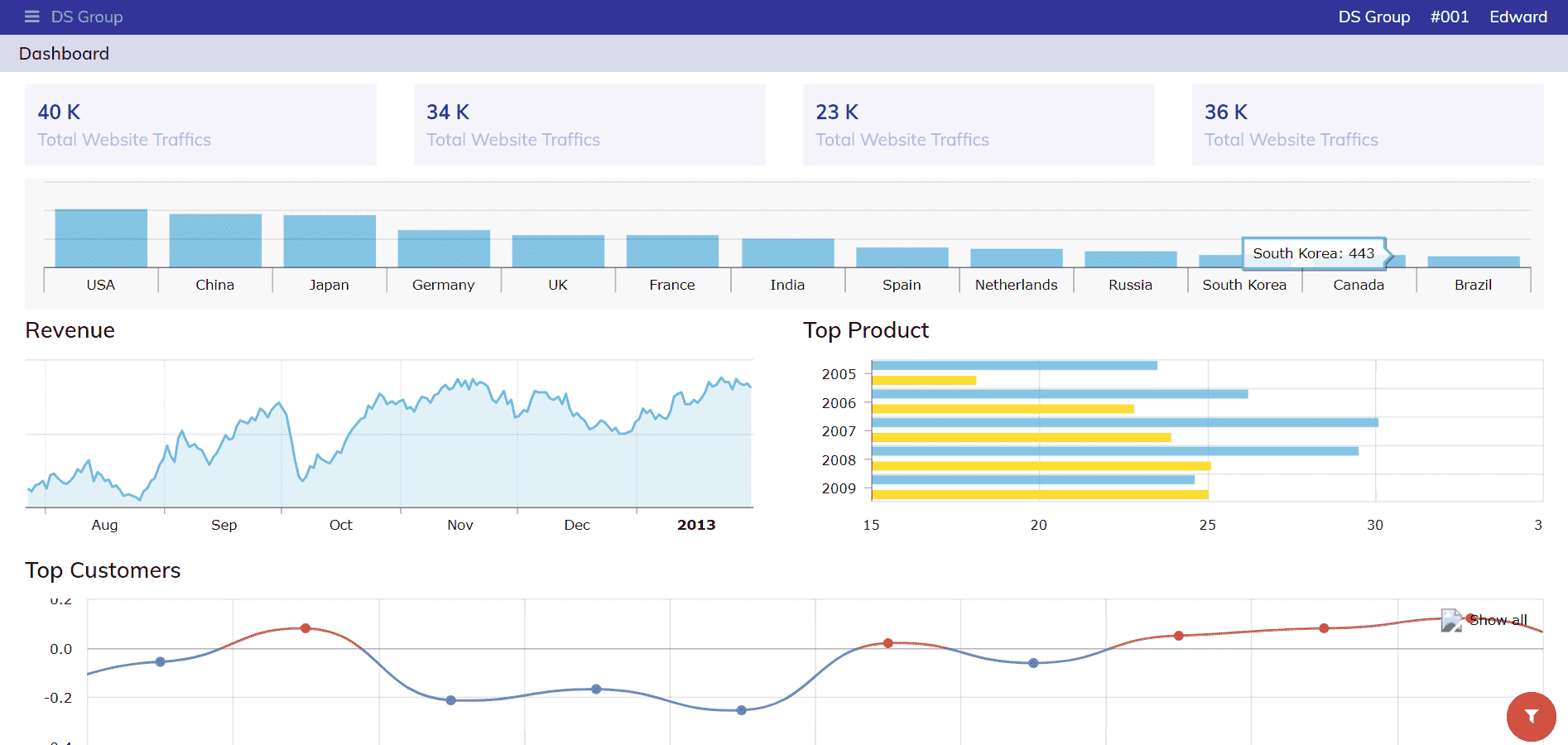Click the UK bar in chart

[x=558, y=251]
